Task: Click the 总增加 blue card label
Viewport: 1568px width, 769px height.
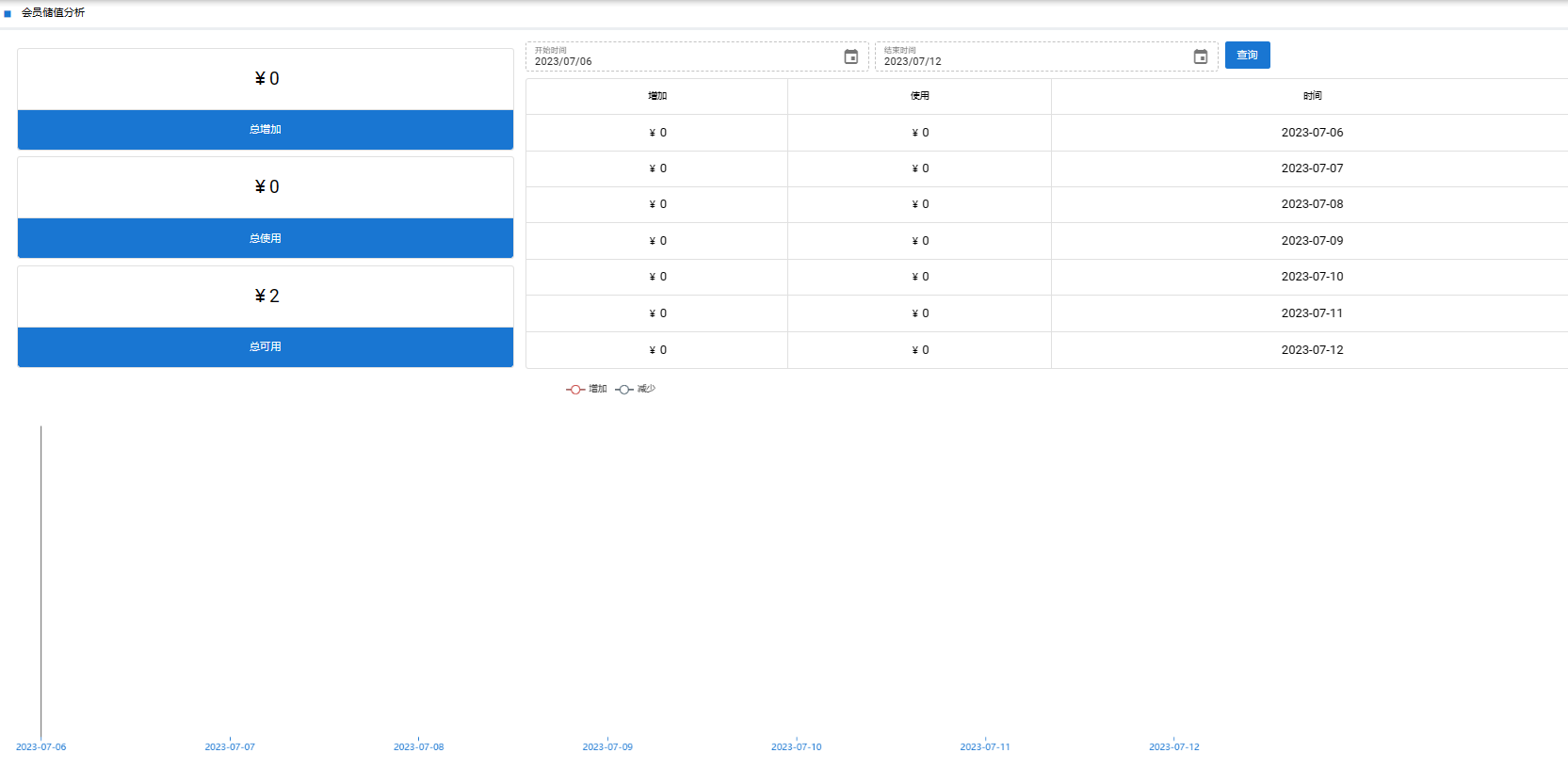Action: click(266, 130)
